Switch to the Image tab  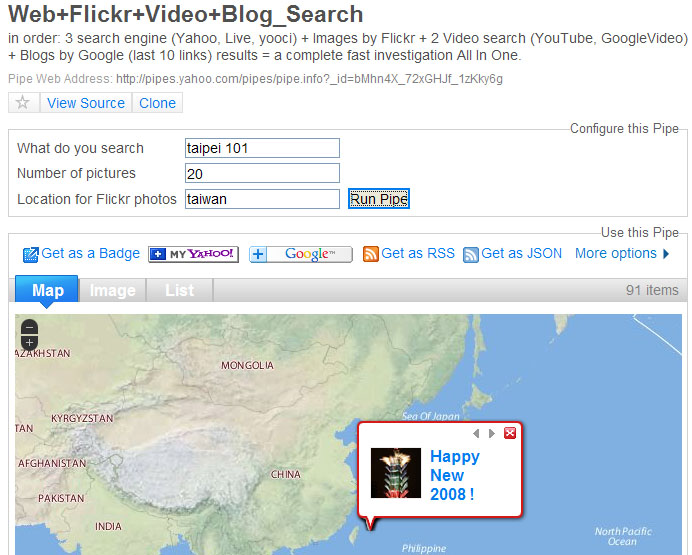113,290
